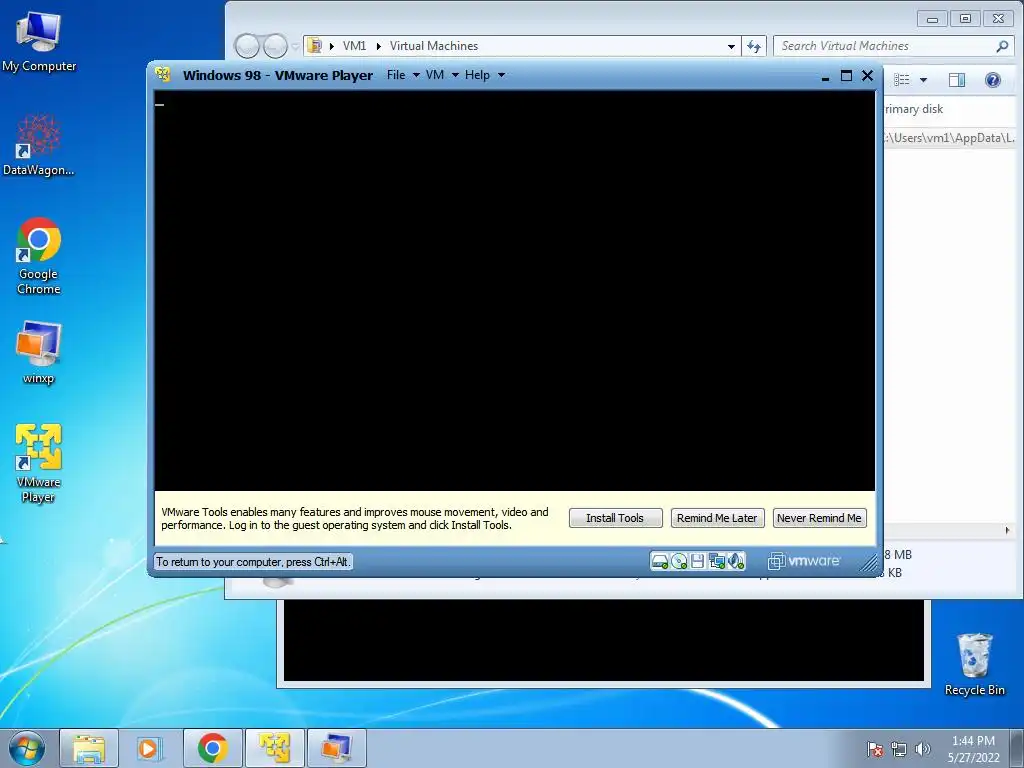Open the DataWagon desktop shortcut

(x=39, y=144)
